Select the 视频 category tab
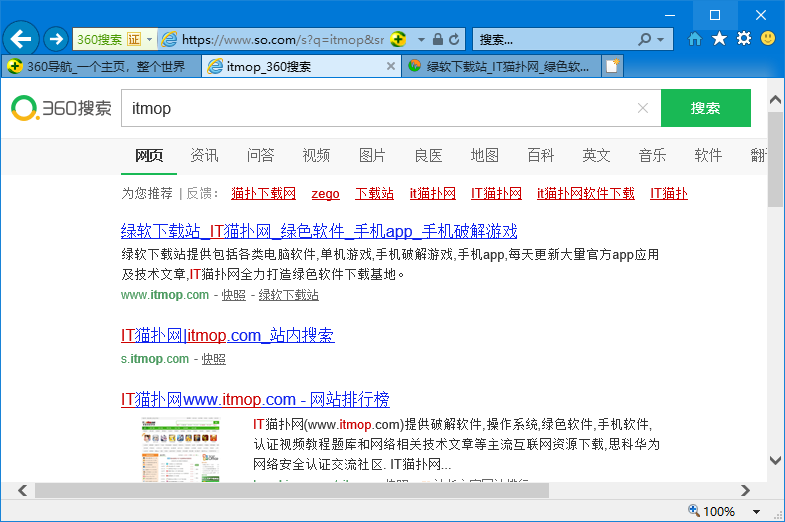 coord(316,156)
